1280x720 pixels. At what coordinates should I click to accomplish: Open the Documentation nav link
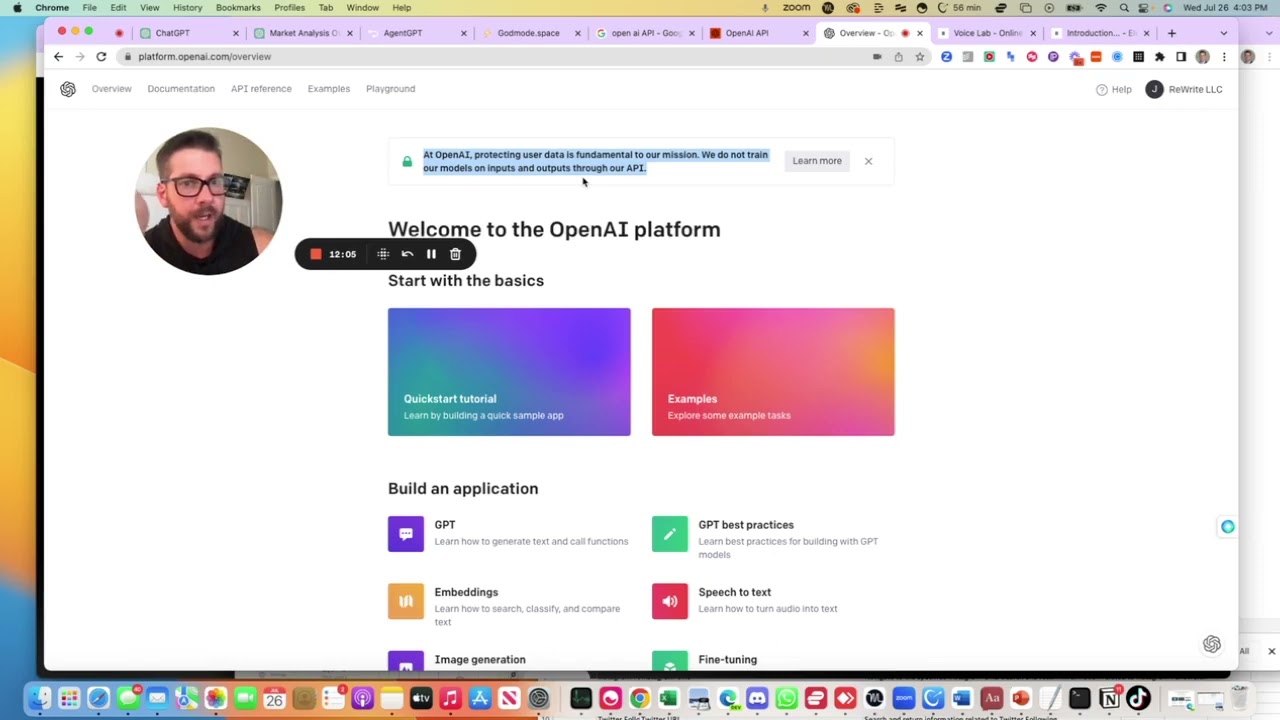181,89
